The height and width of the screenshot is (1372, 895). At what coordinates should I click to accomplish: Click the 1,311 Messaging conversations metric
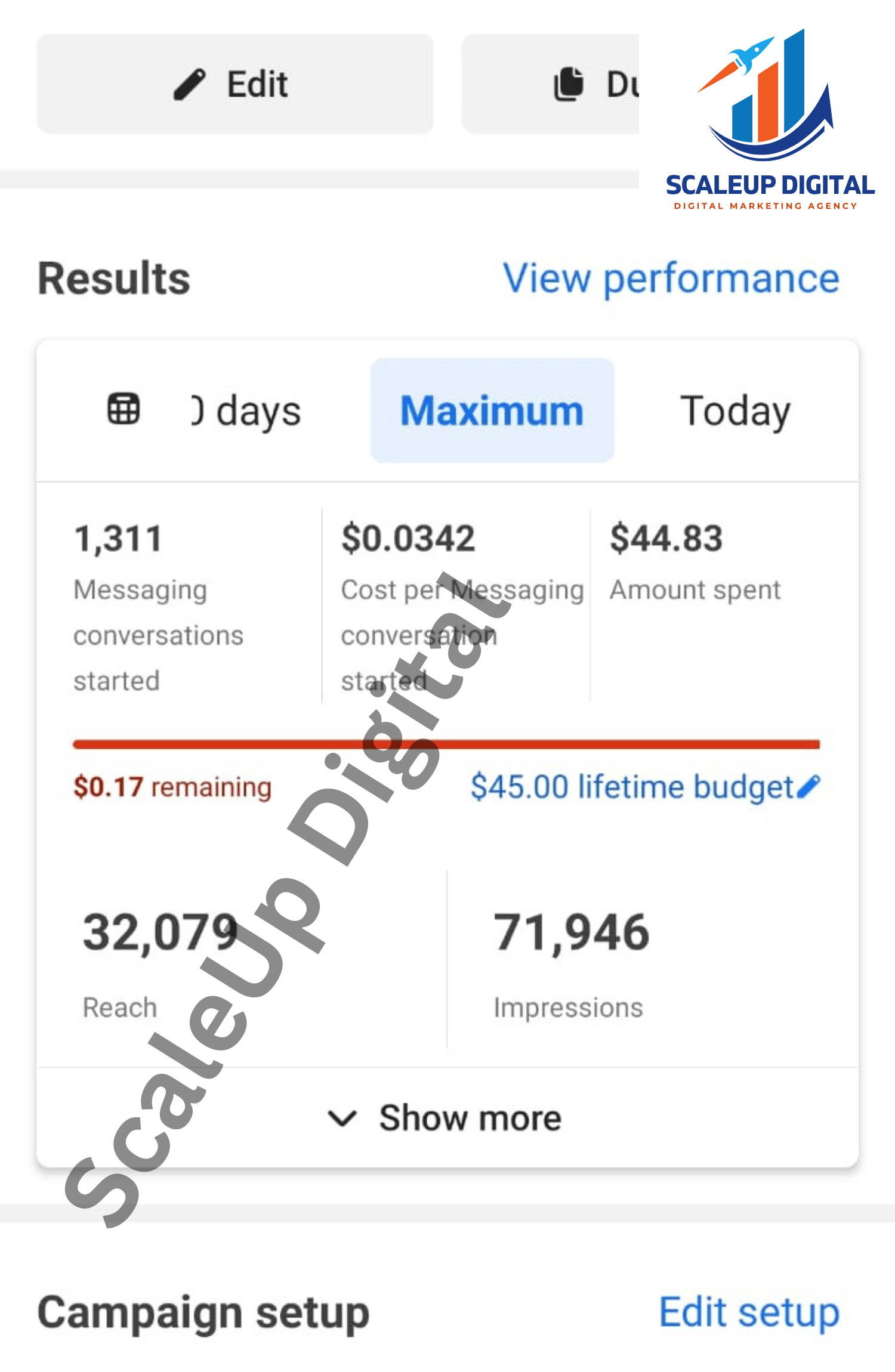[118, 539]
